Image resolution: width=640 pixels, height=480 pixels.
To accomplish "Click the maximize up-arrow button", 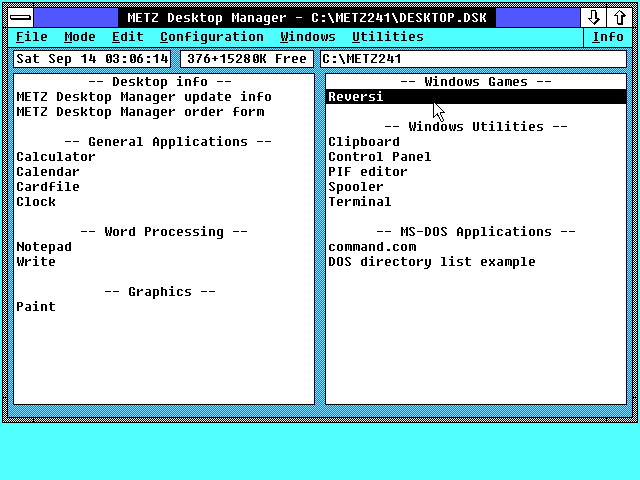I will tap(619, 18).
